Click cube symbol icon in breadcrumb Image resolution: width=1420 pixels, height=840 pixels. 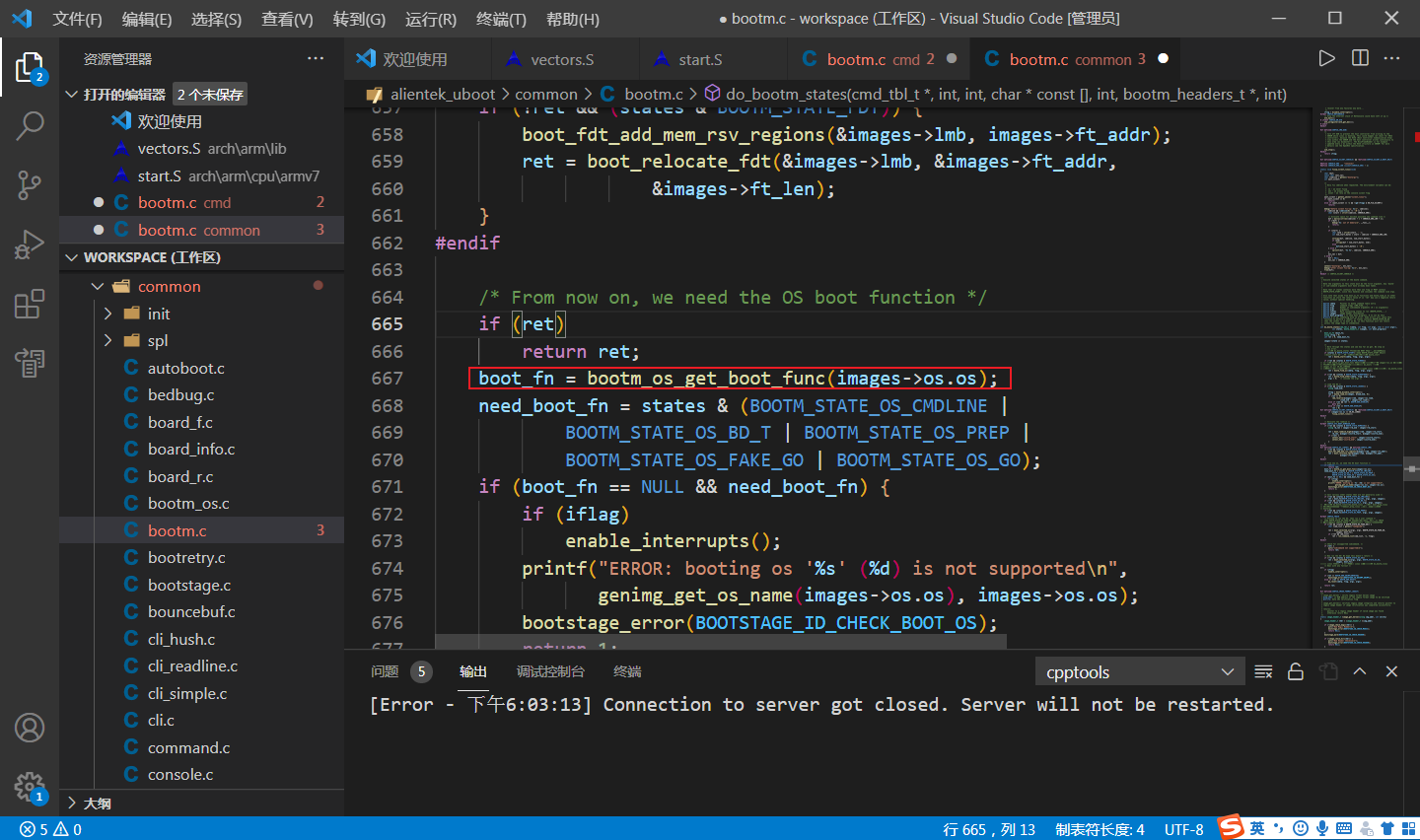click(712, 94)
